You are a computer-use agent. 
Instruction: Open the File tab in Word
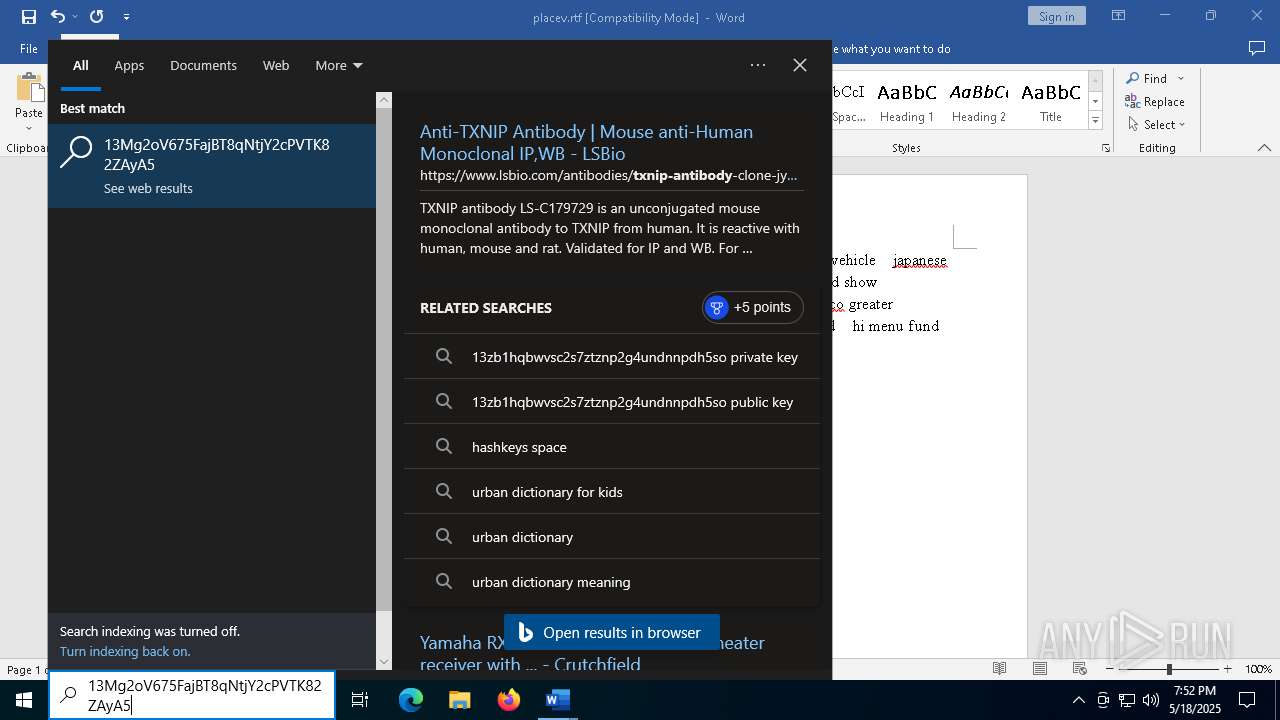tap(29, 48)
